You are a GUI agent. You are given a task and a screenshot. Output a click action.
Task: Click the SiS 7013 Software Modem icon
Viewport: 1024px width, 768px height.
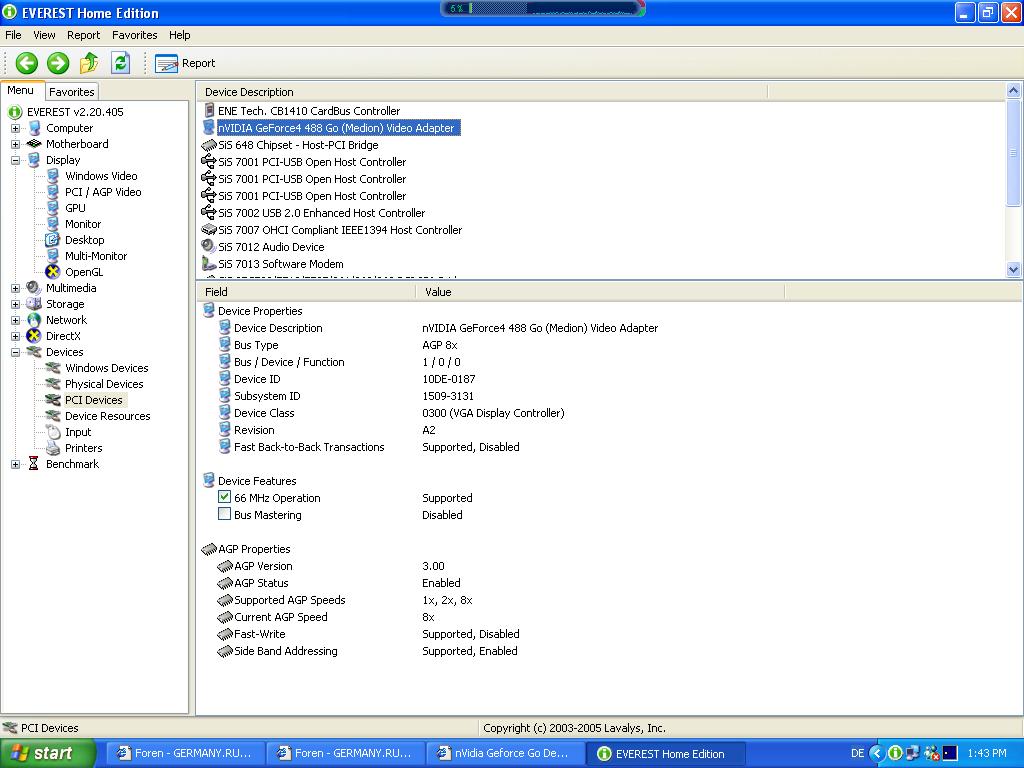(x=208, y=263)
